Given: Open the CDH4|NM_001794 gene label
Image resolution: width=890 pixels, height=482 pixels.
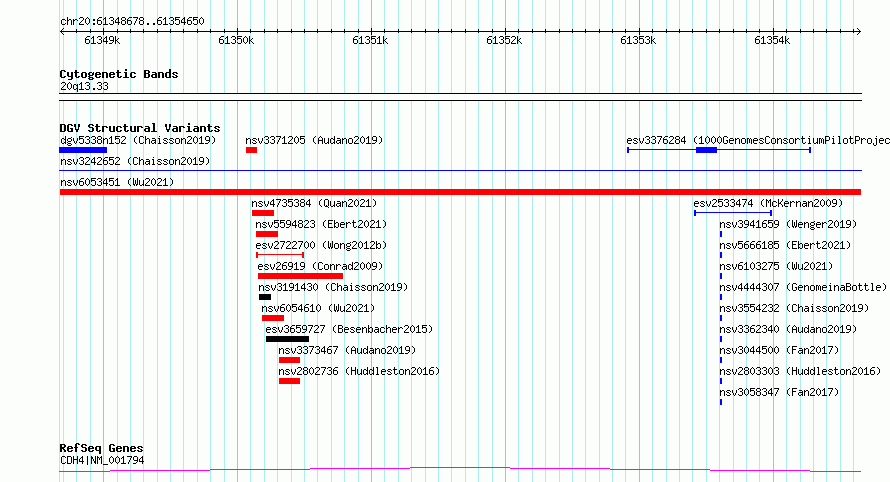Looking at the screenshot, I should tap(102, 460).
